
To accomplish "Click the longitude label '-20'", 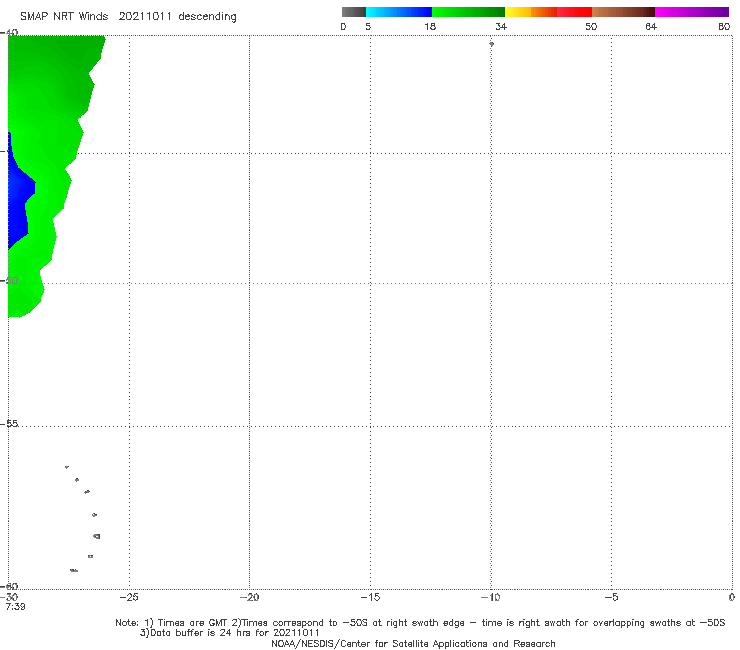I will click(249, 597).
